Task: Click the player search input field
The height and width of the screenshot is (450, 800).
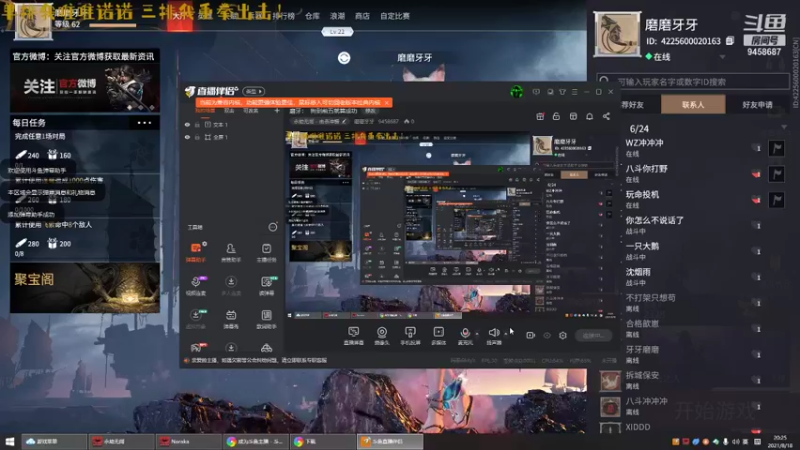Action: [693, 81]
